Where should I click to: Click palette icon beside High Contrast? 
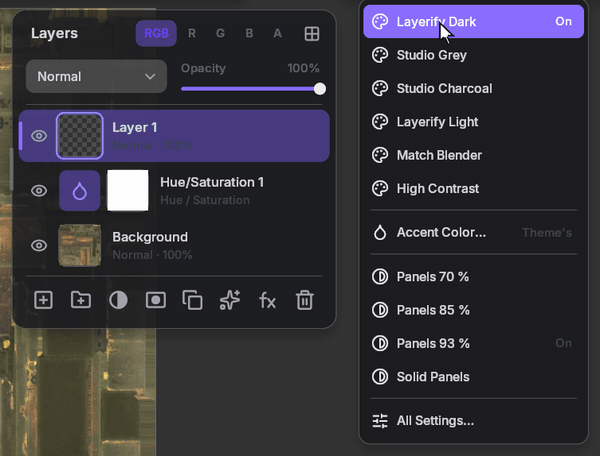point(380,189)
